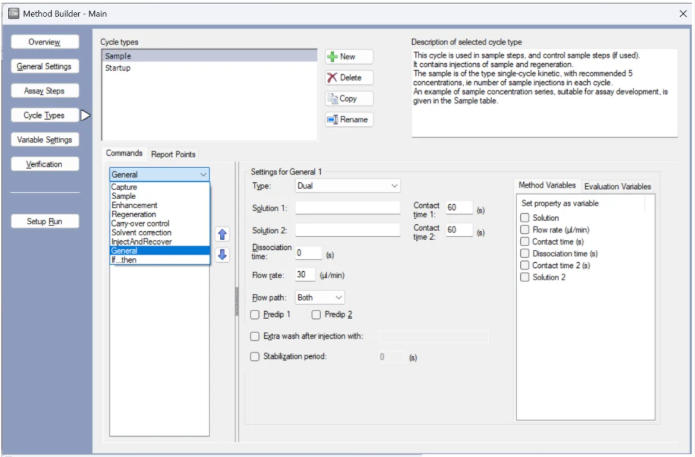Go to the Assay Steps page
The height and width of the screenshot is (457, 695).
(x=45, y=91)
